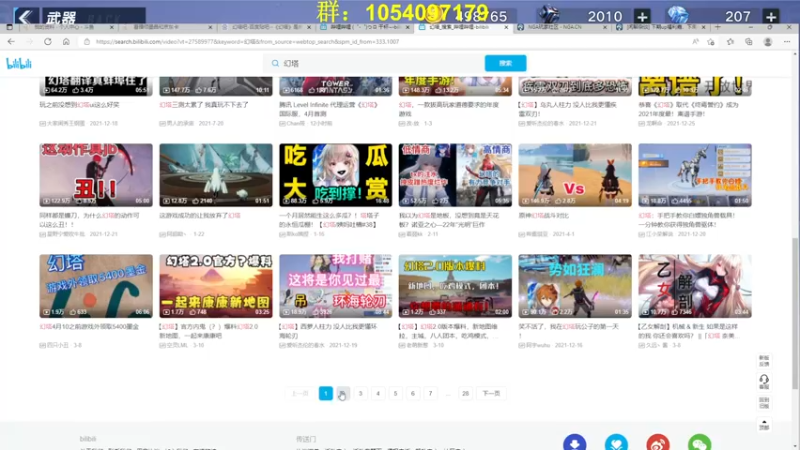Screen dimensions: 800x450
Task: Open the 幻塔2.0官方?爆料 video thumbnail
Action: [216, 286]
